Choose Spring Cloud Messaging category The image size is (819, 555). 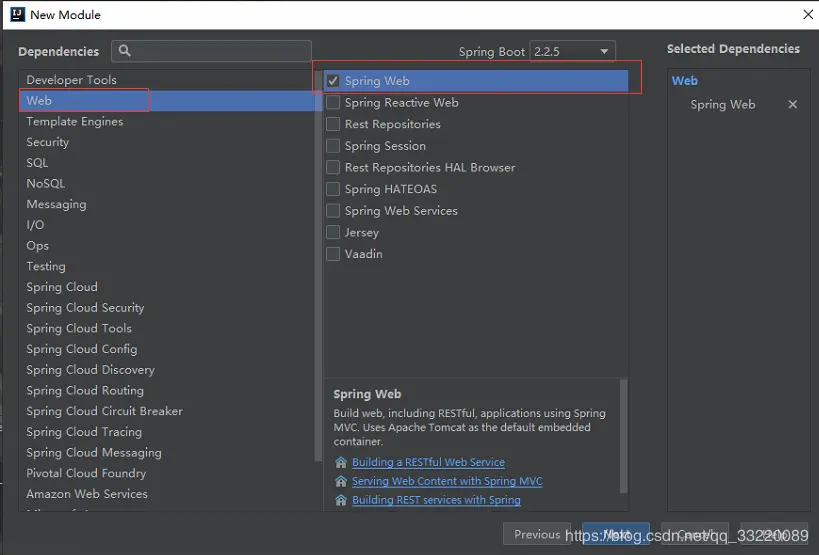click(x=167, y=453)
